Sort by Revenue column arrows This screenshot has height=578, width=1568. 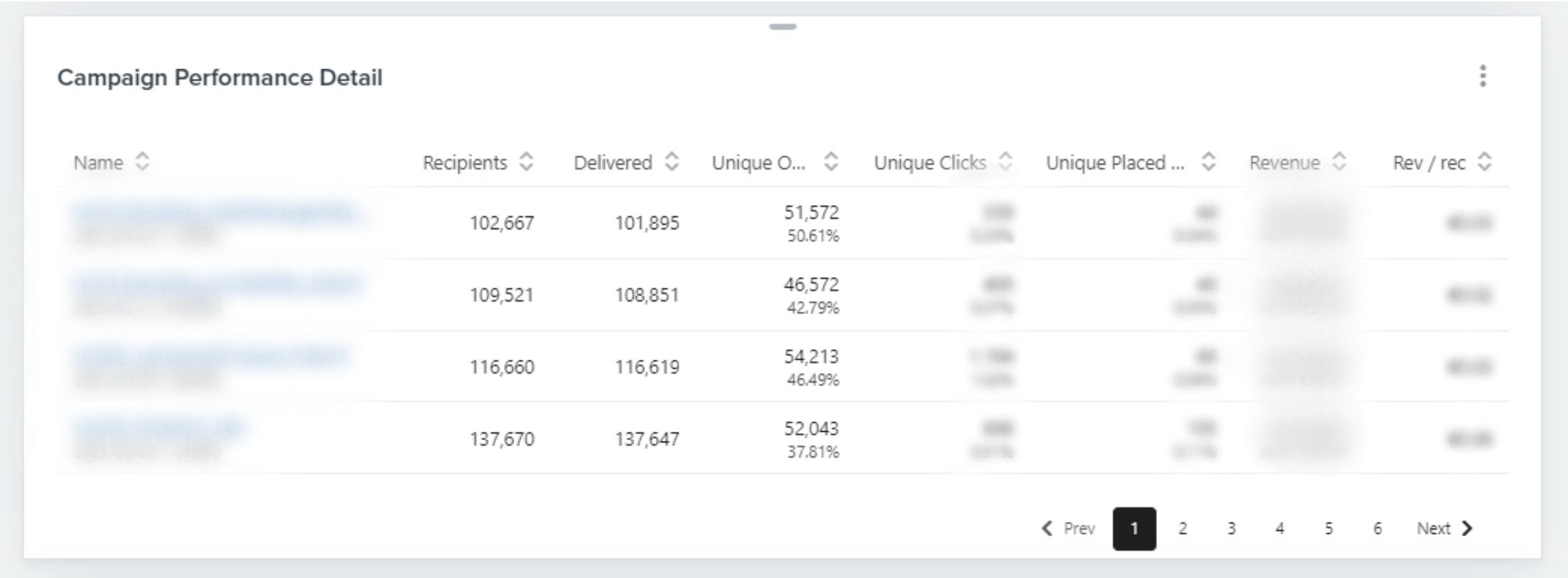(1339, 162)
